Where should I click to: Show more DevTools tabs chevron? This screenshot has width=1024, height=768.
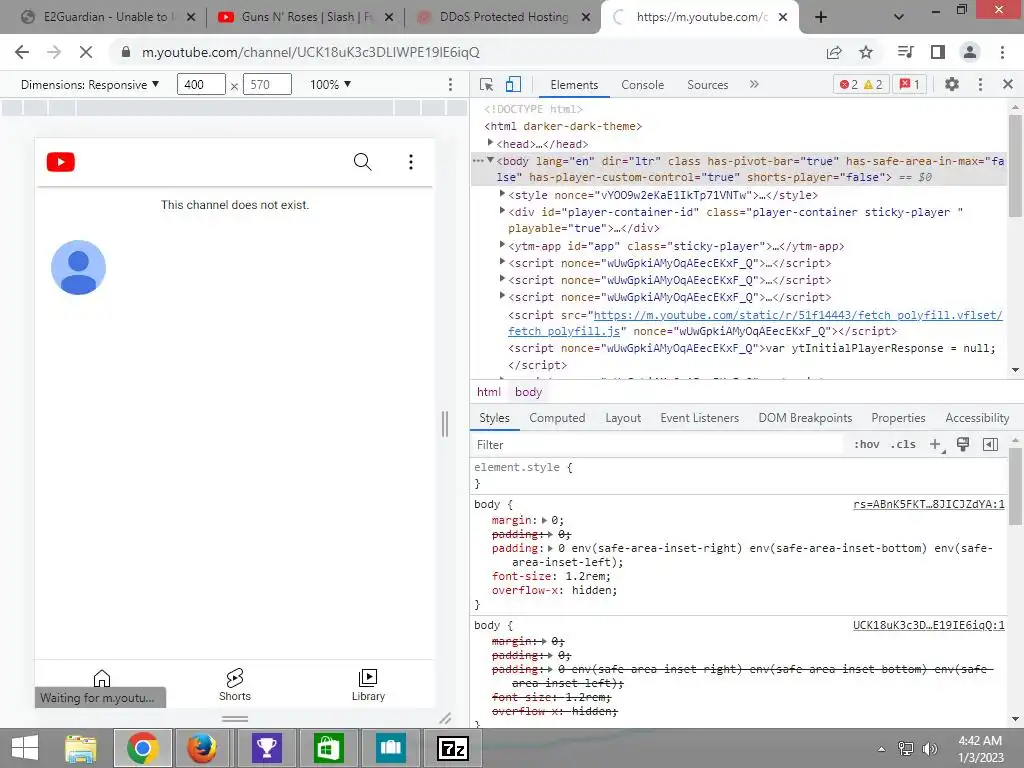754,84
